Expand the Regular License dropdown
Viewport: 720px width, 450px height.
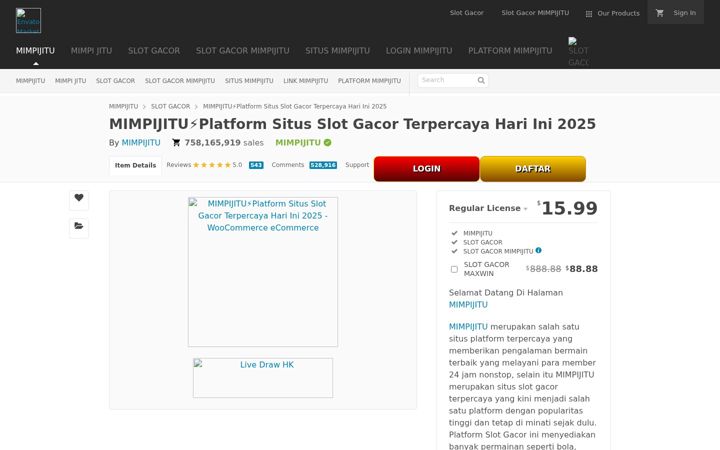488,208
